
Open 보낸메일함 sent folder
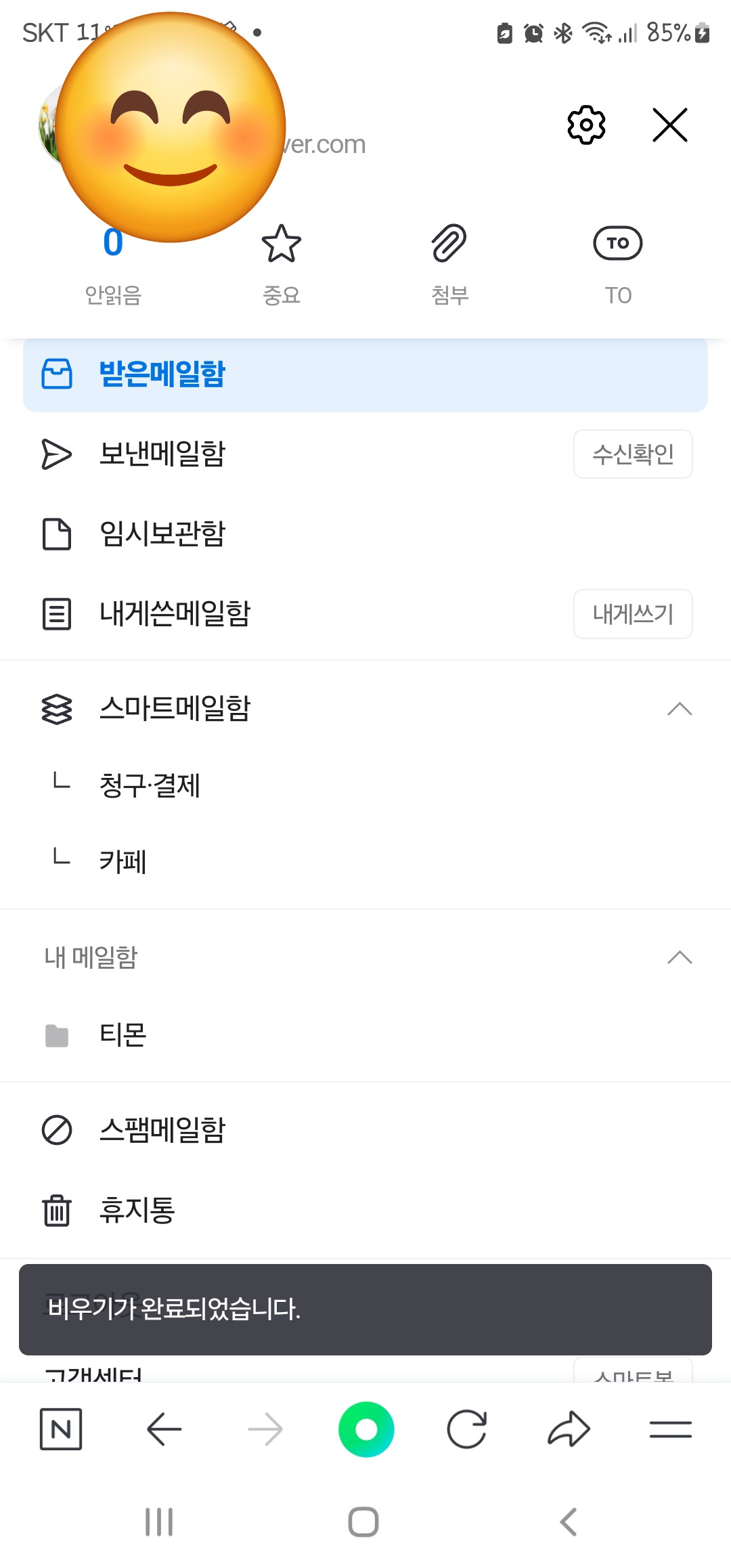162,454
